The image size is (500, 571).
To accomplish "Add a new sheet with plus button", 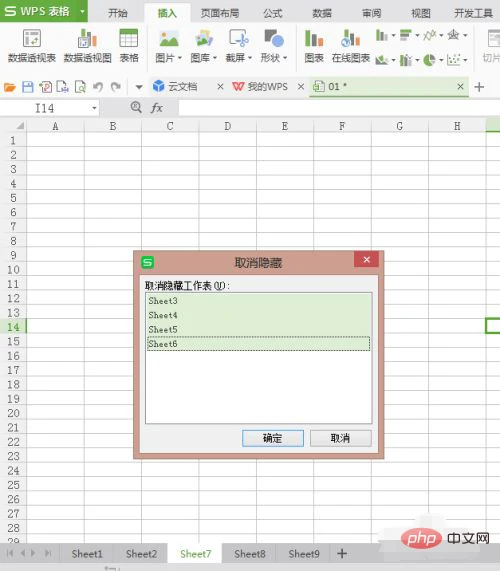I will click(x=342, y=554).
